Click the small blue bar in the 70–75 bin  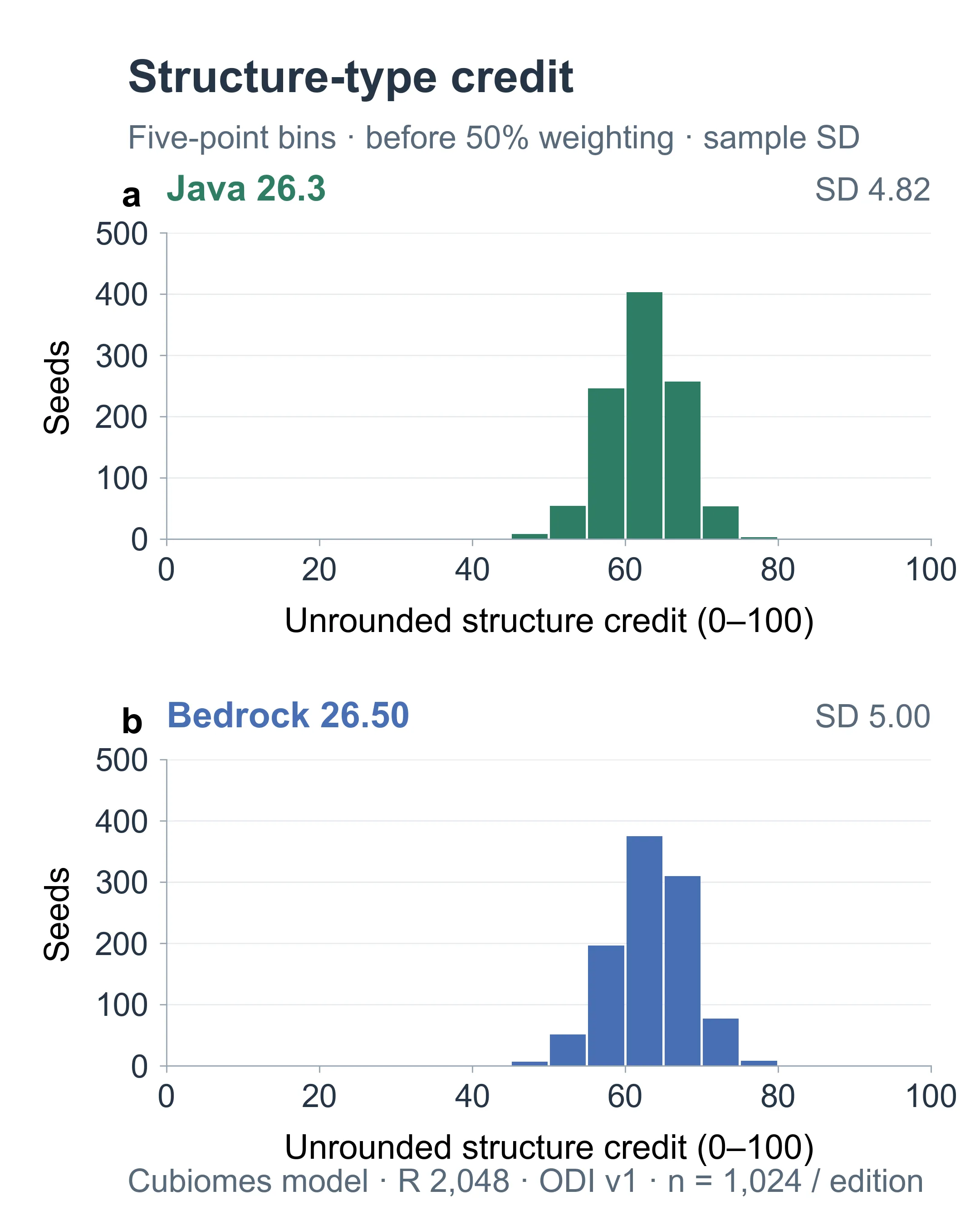coord(720,1042)
